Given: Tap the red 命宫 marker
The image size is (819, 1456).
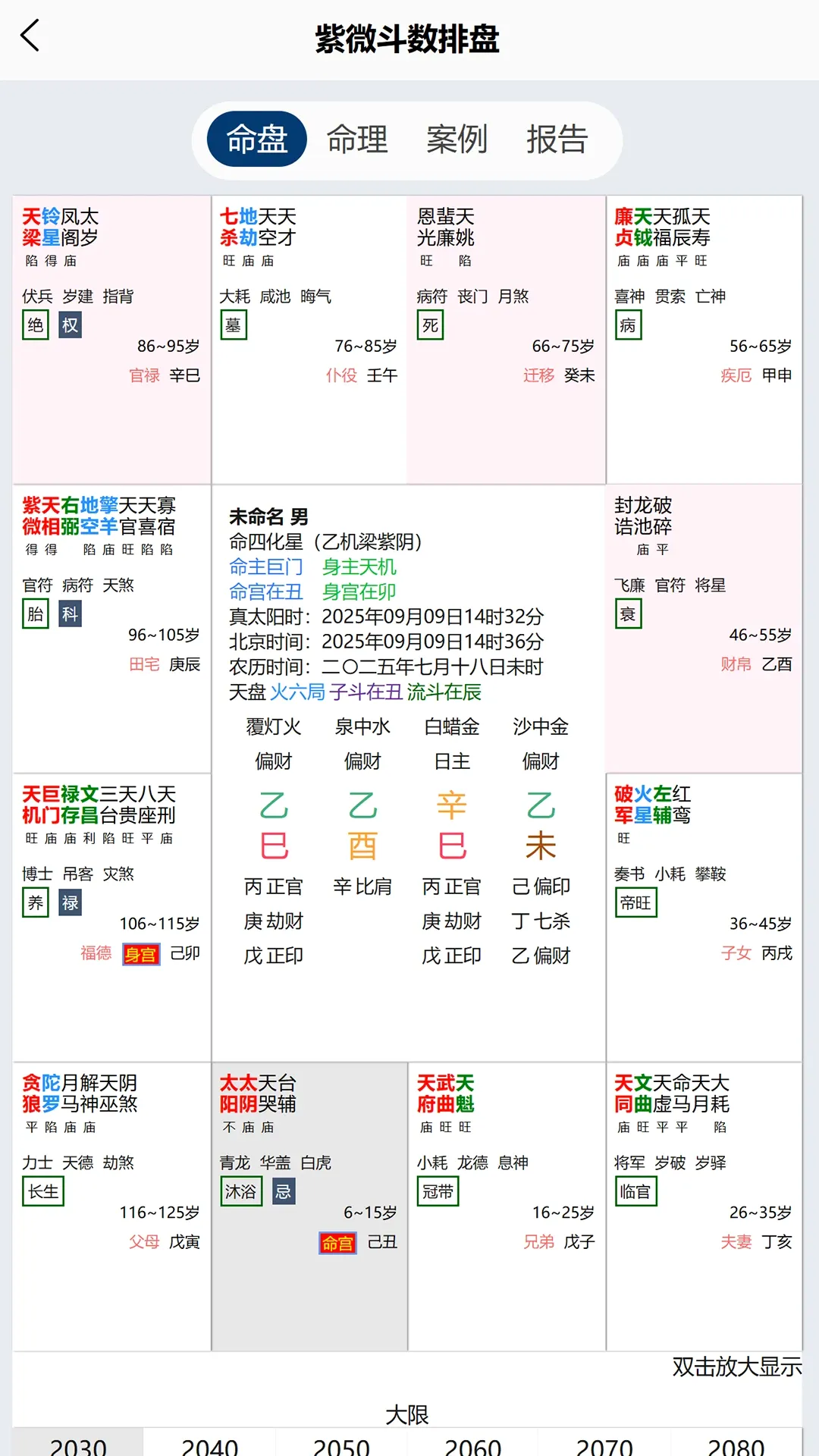Looking at the screenshot, I should tap(337, 1243).
